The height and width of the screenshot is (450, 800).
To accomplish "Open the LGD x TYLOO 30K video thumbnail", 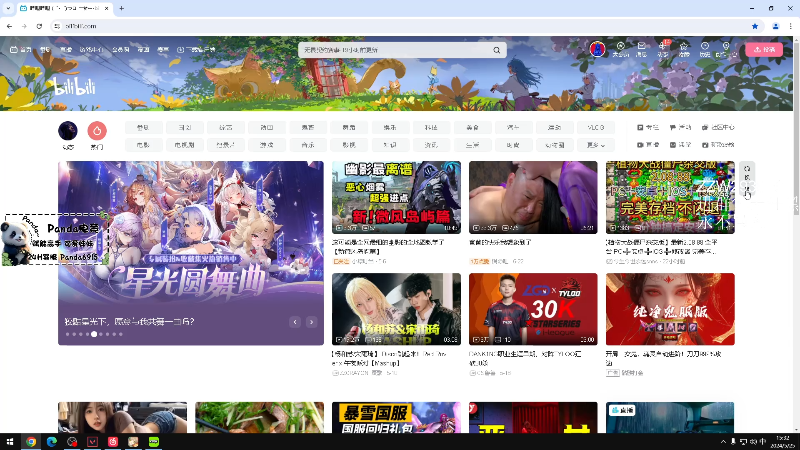I will tap(533, 309).
